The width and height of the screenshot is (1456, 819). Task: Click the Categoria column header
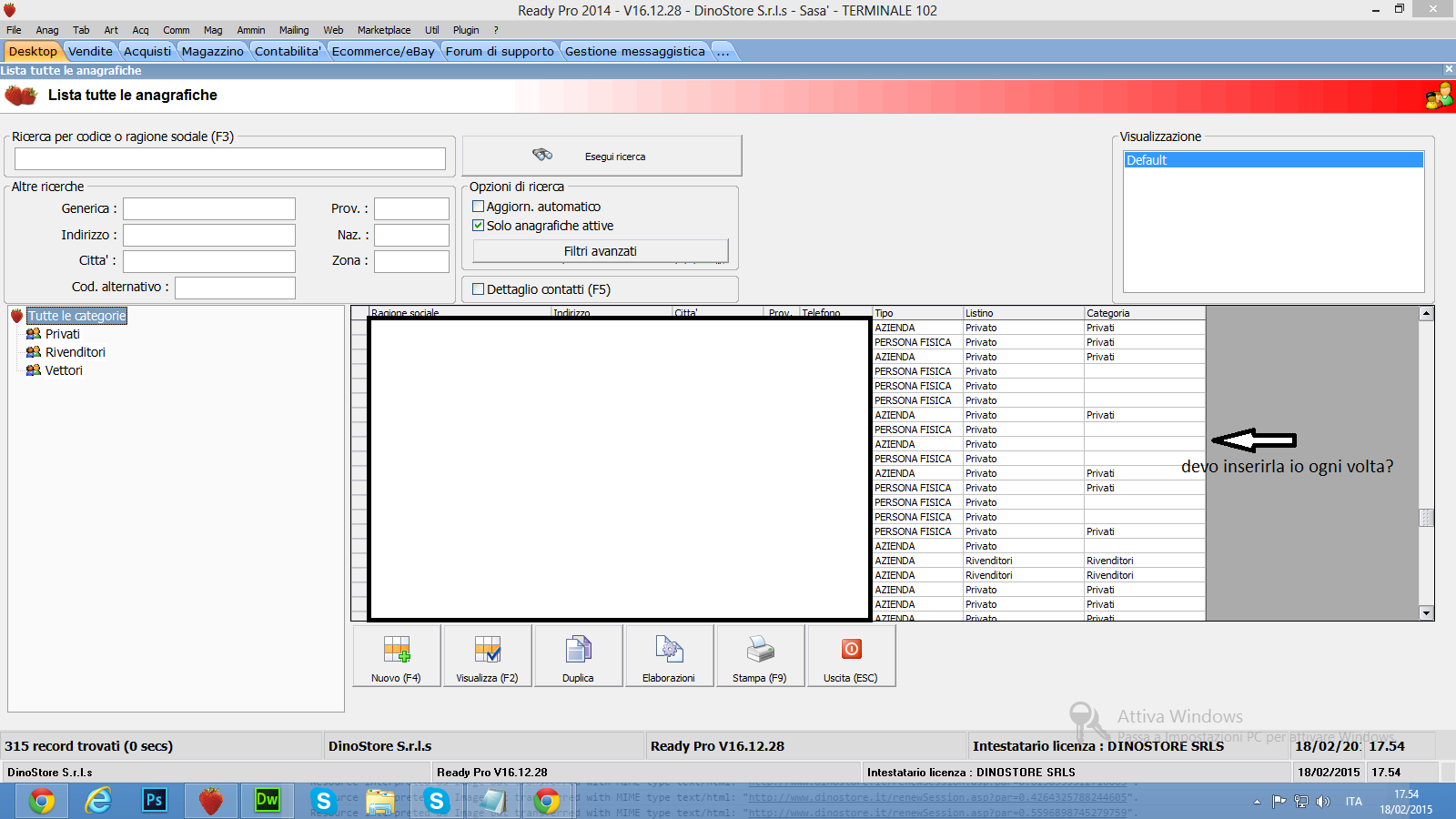(1145, 313)
